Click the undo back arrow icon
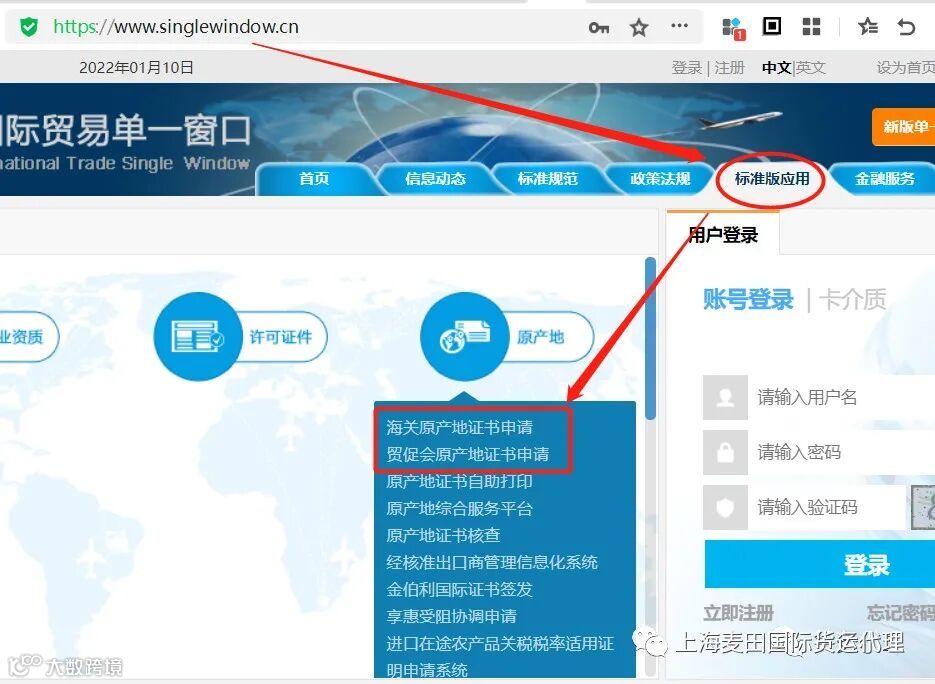The height and width of the screenshot is (684, 935). [906, 27]
